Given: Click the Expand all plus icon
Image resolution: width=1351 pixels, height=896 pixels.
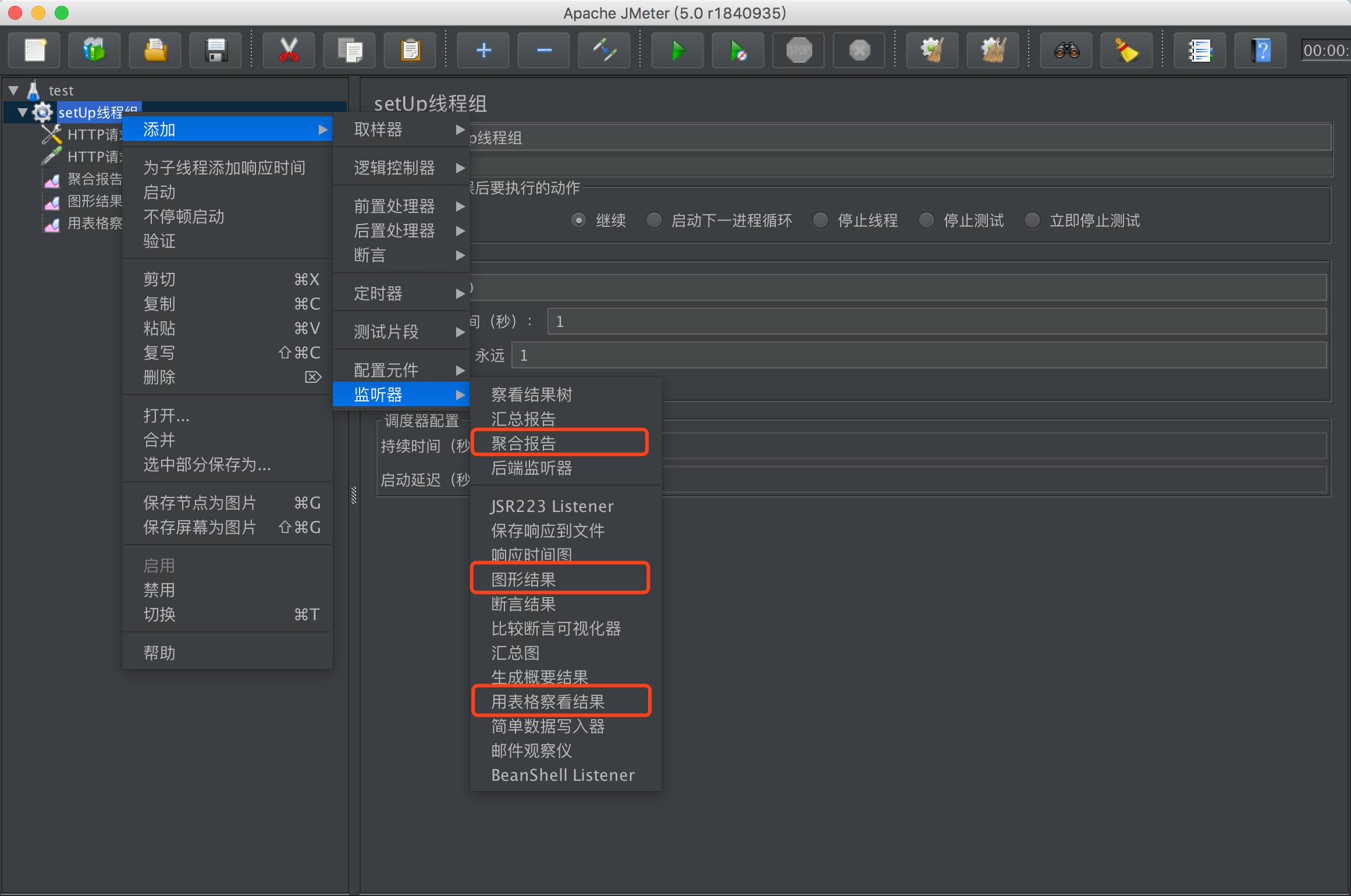Looking at the screenshot, I should (x=483, y=50).
